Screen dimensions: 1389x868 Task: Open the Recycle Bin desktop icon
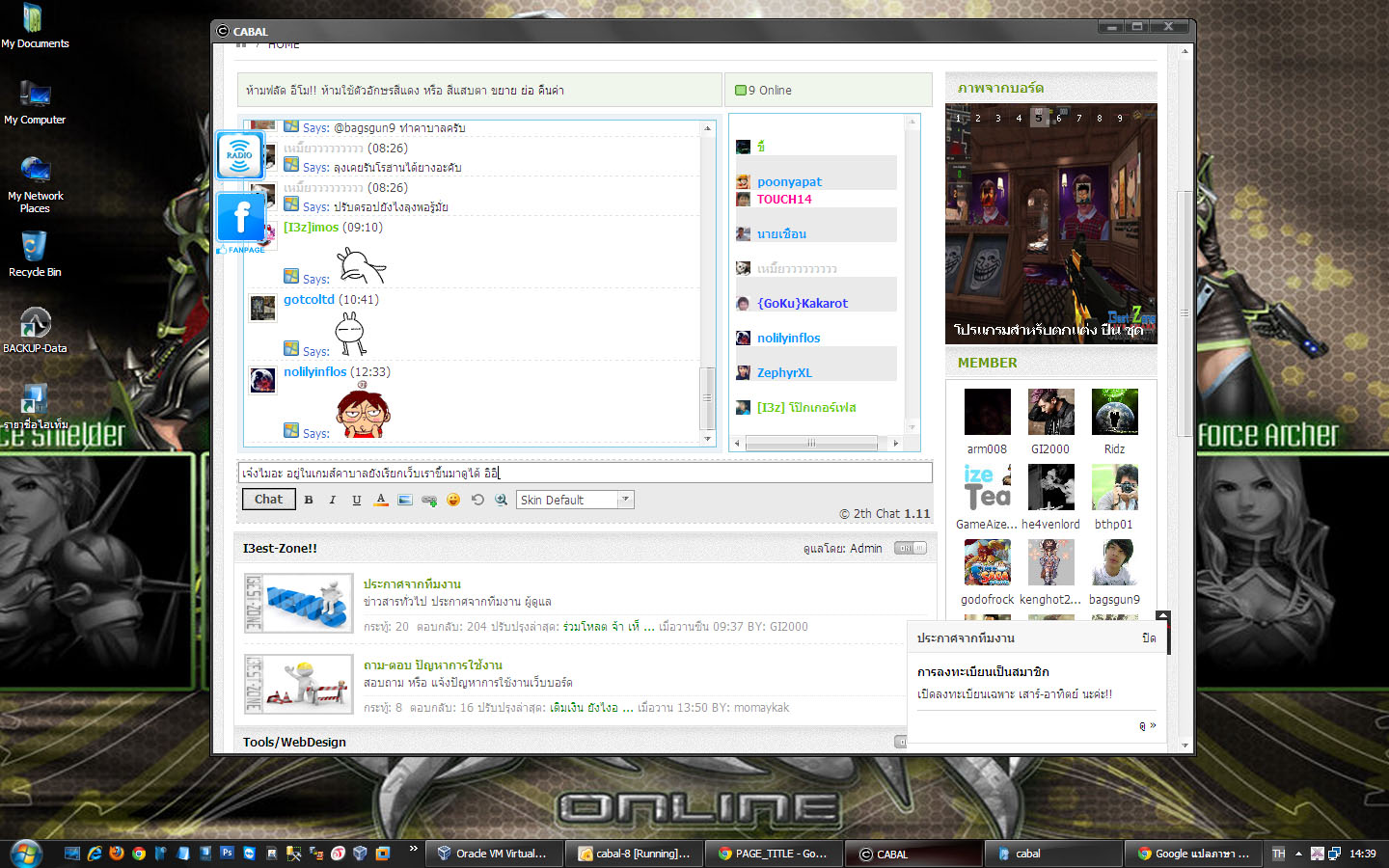(35, 255)
